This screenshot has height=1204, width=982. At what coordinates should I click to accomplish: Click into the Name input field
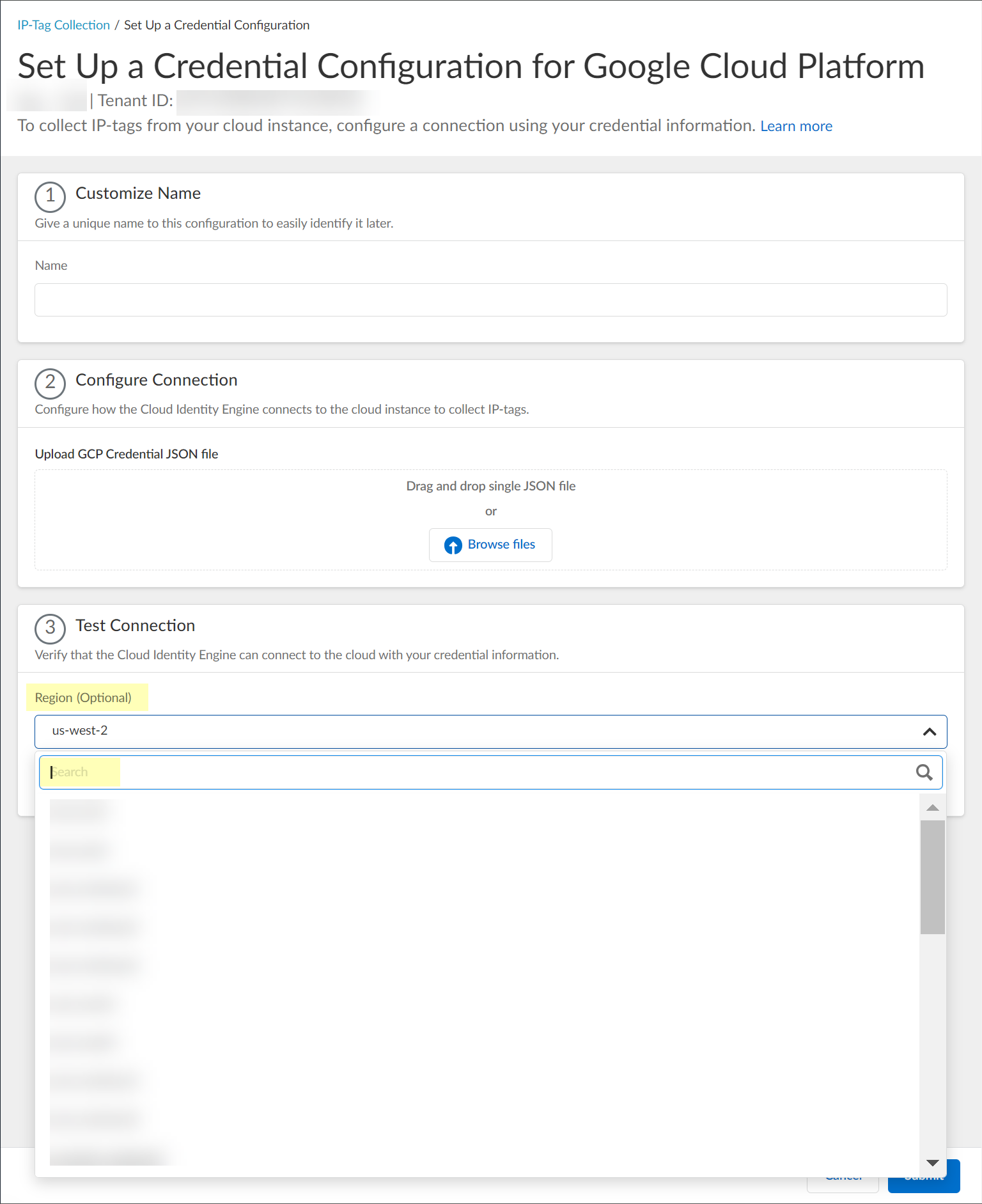[491, 300]
